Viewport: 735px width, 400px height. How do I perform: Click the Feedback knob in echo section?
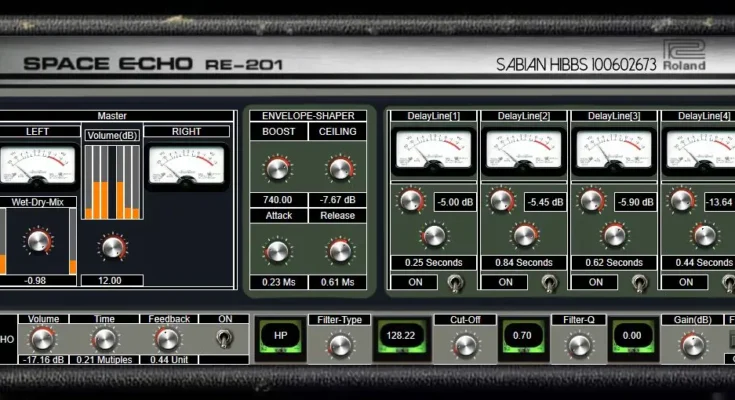pos(168,340)
